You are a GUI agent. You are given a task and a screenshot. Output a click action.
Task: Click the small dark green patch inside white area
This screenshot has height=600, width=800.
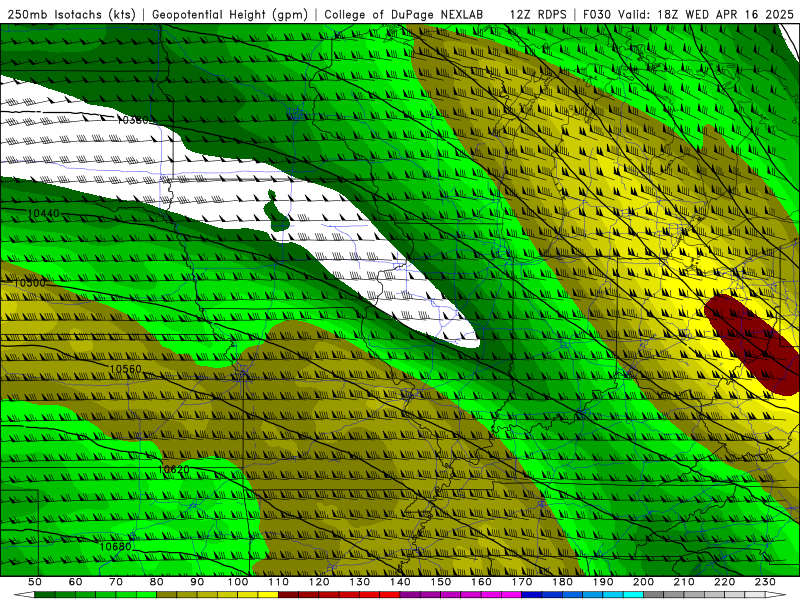278,211
